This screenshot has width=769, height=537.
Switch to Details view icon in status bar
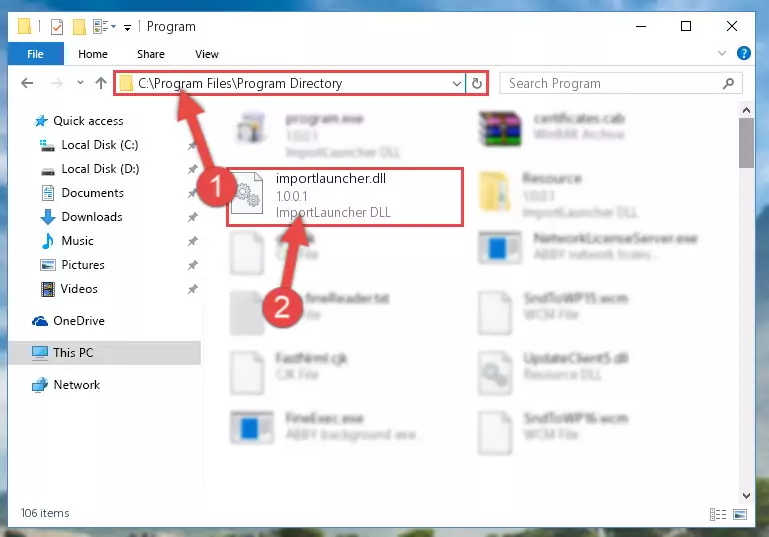(x=718, y=514)
